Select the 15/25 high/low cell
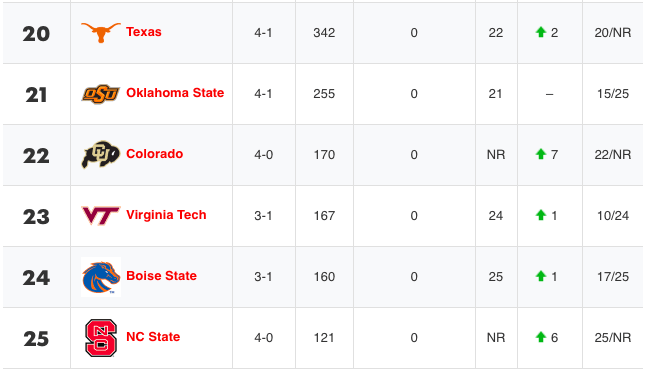648x371 pixels. click(613, 94)
